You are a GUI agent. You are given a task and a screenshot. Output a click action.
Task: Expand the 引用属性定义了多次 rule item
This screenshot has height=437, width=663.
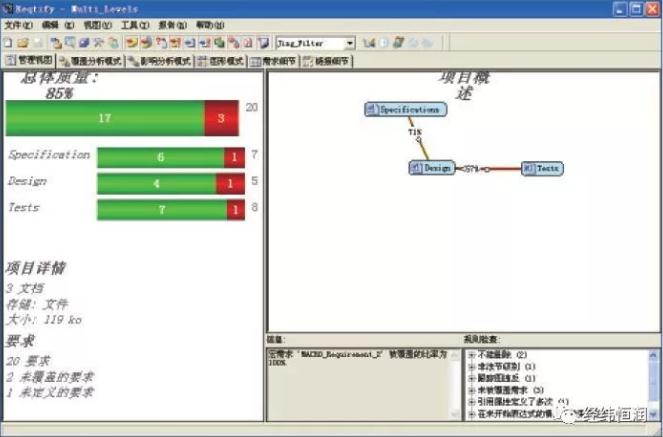(471, 401)
